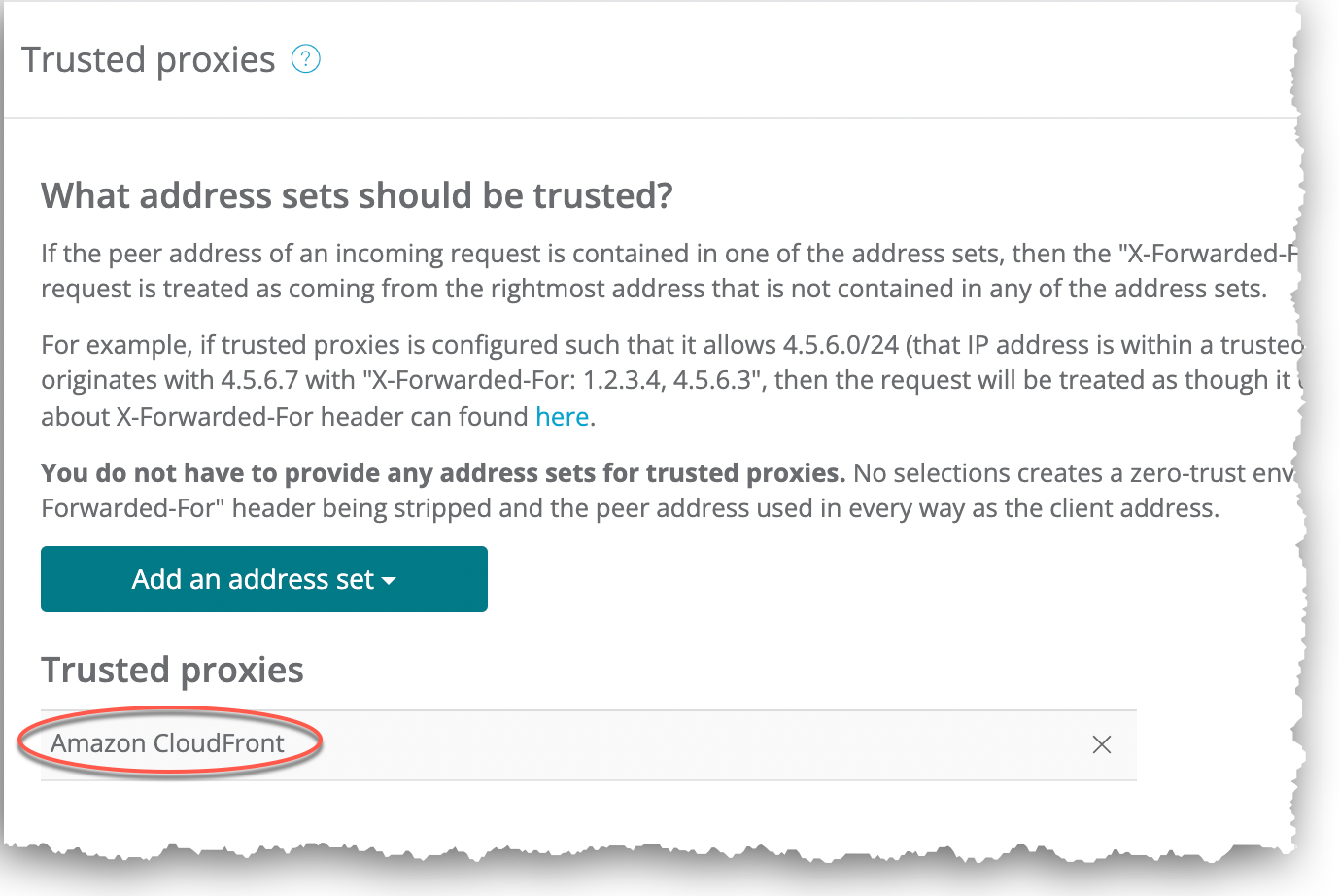1339x896 pixels.
Task: Remove Amazon CloudFront with the X icon
Action: click(x=1101, y=744)
